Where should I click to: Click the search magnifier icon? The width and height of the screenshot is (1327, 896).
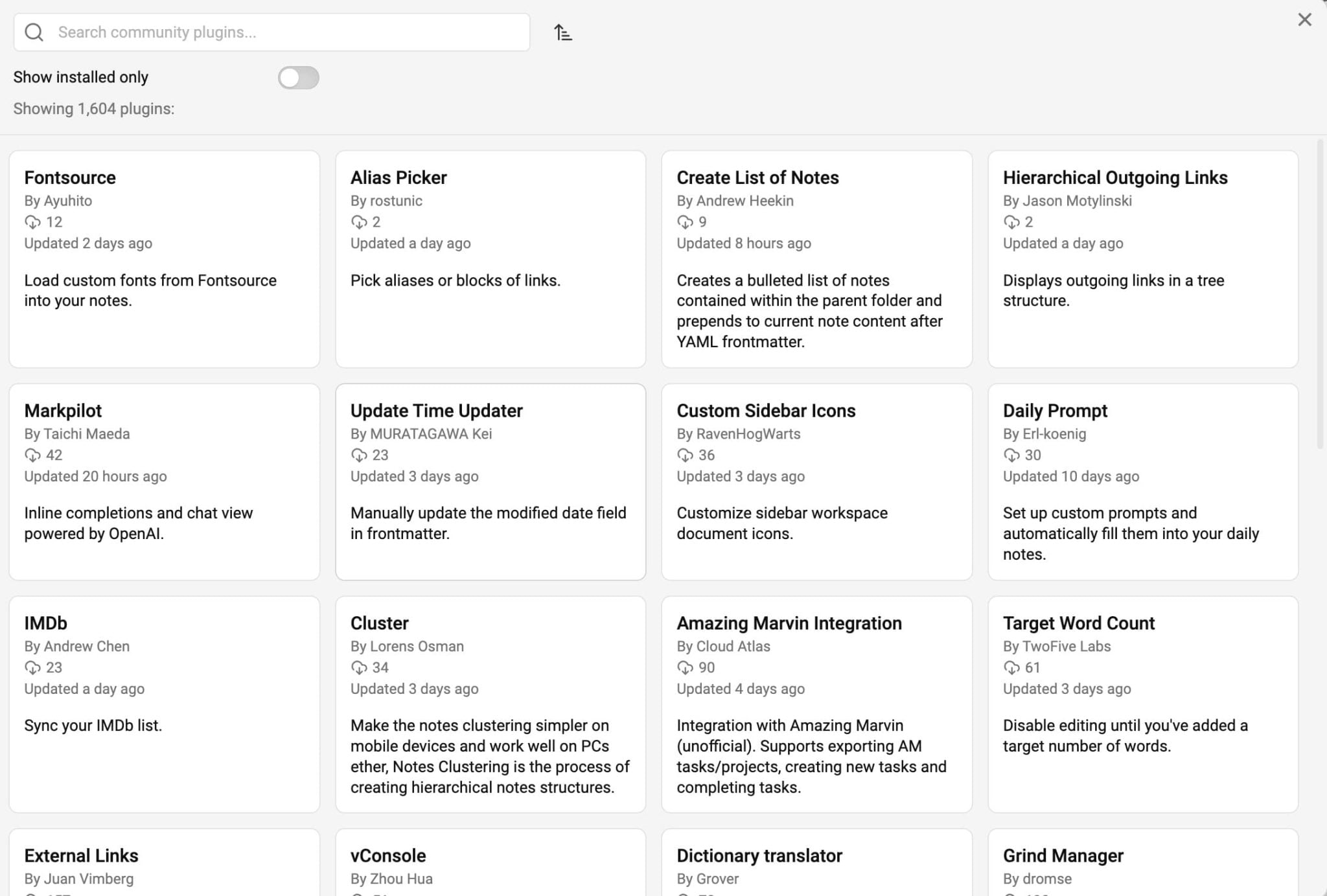click(34, 32)
